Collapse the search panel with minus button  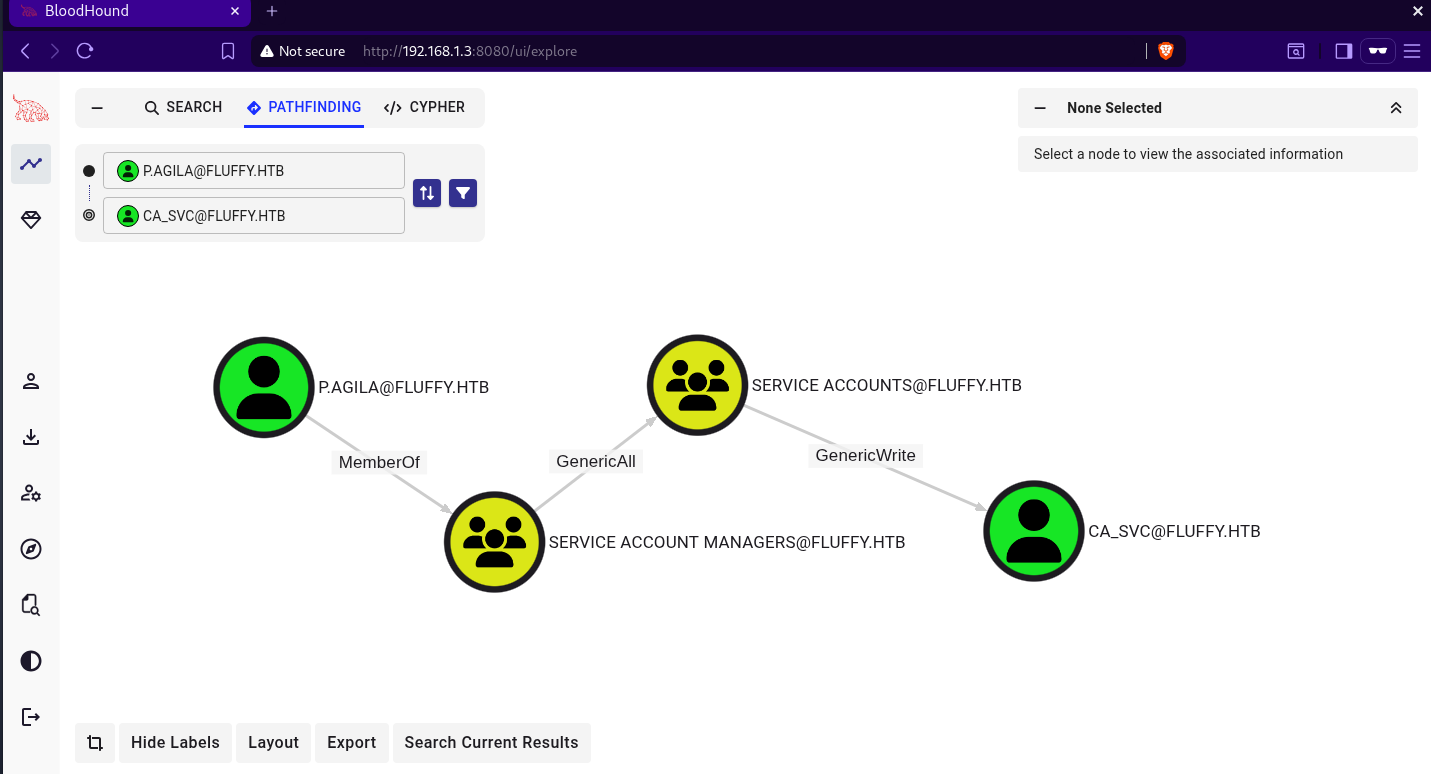pyautogui.click(x=97, y=108)
